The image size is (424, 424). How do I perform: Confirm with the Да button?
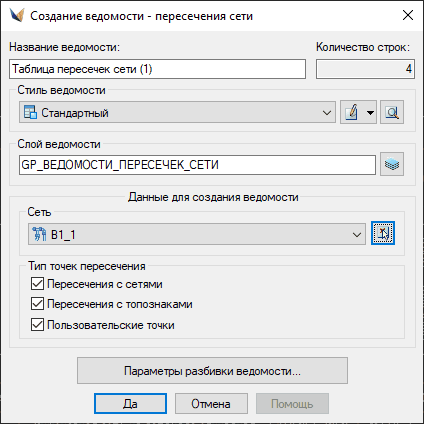(130, 404)
